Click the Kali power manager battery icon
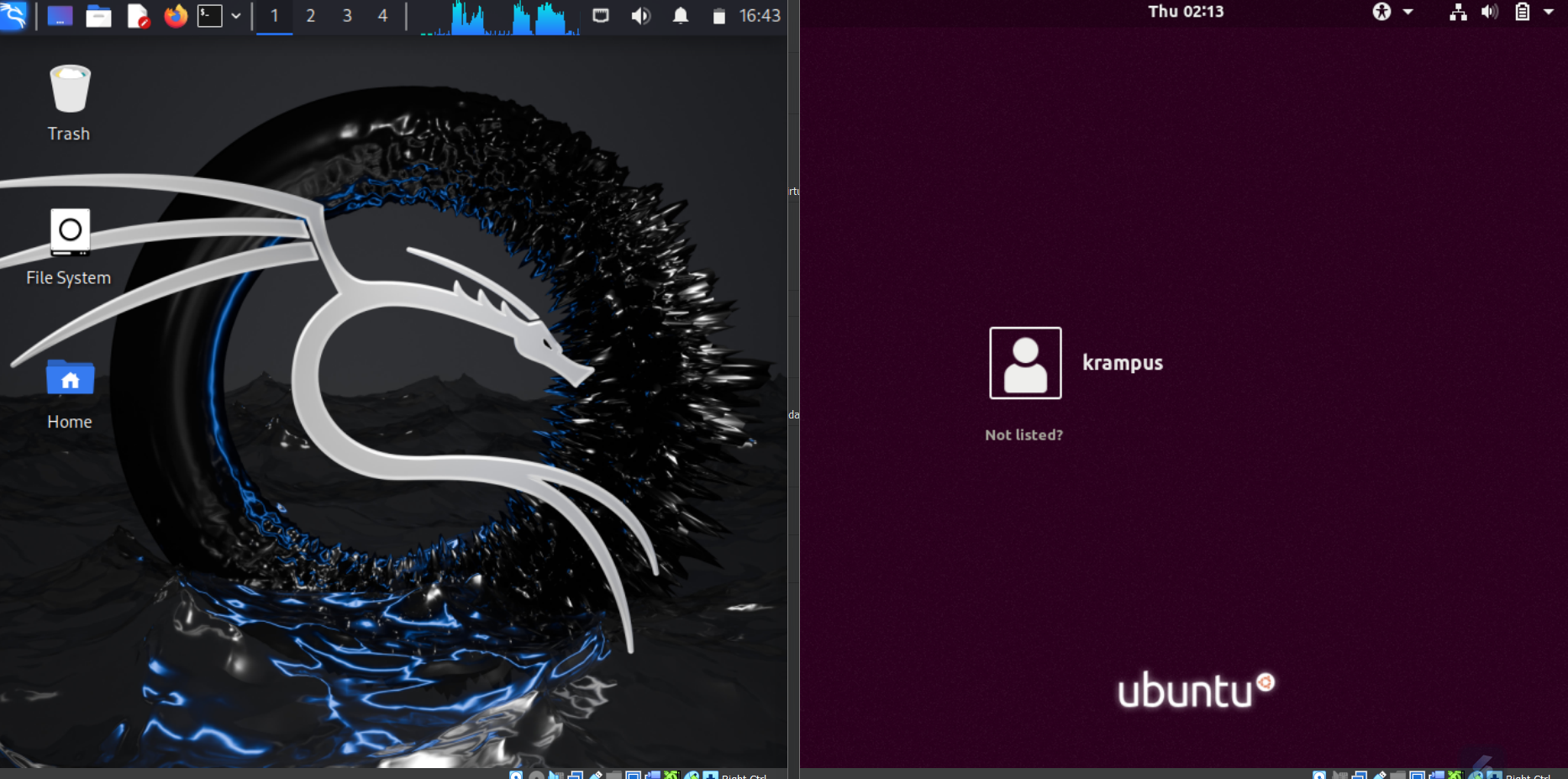Viewport: 1568px width, 779px height. coord(719,16)
